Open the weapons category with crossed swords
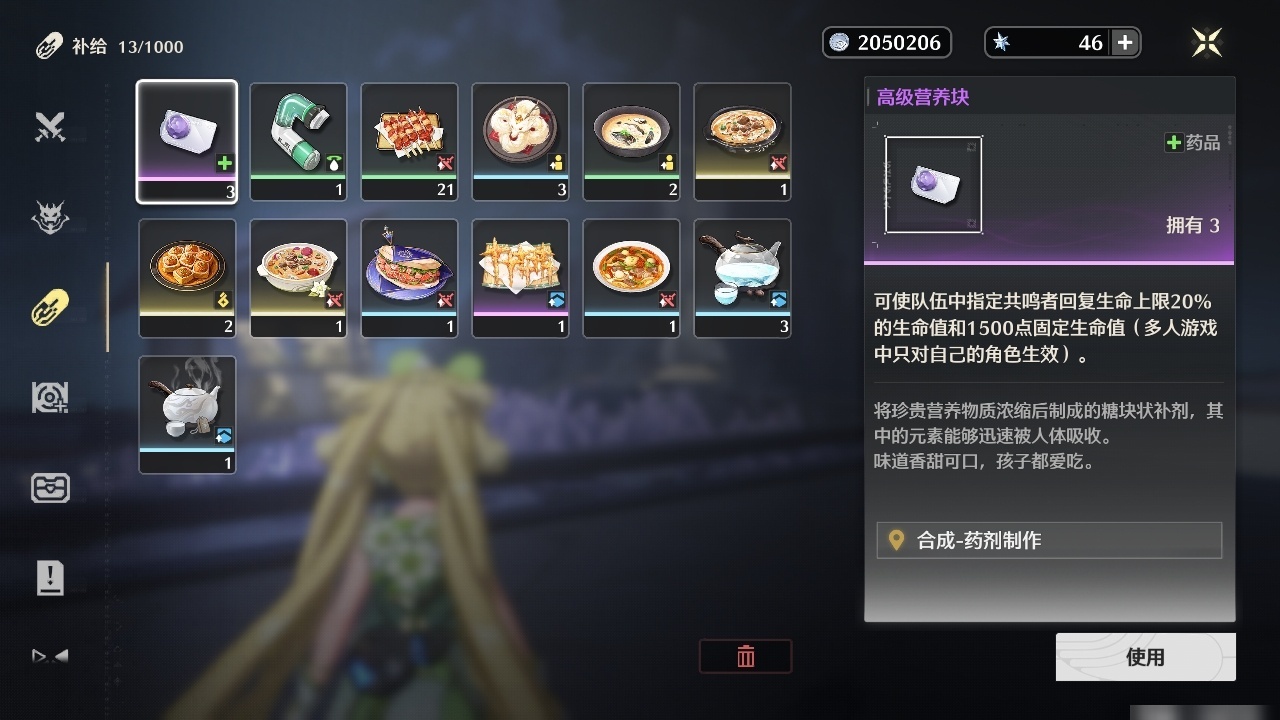Viewport: 1280px width, 720px height. coord(50,127)
